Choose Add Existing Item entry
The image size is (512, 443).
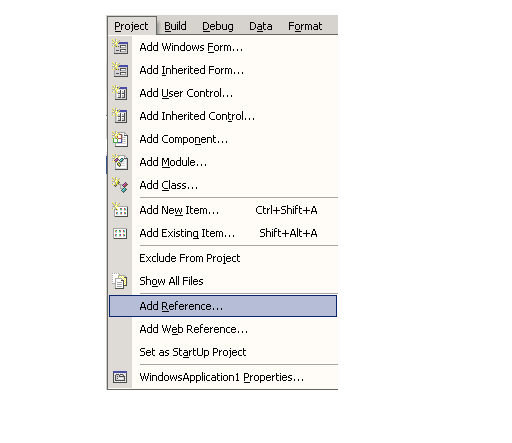point(223,233)
